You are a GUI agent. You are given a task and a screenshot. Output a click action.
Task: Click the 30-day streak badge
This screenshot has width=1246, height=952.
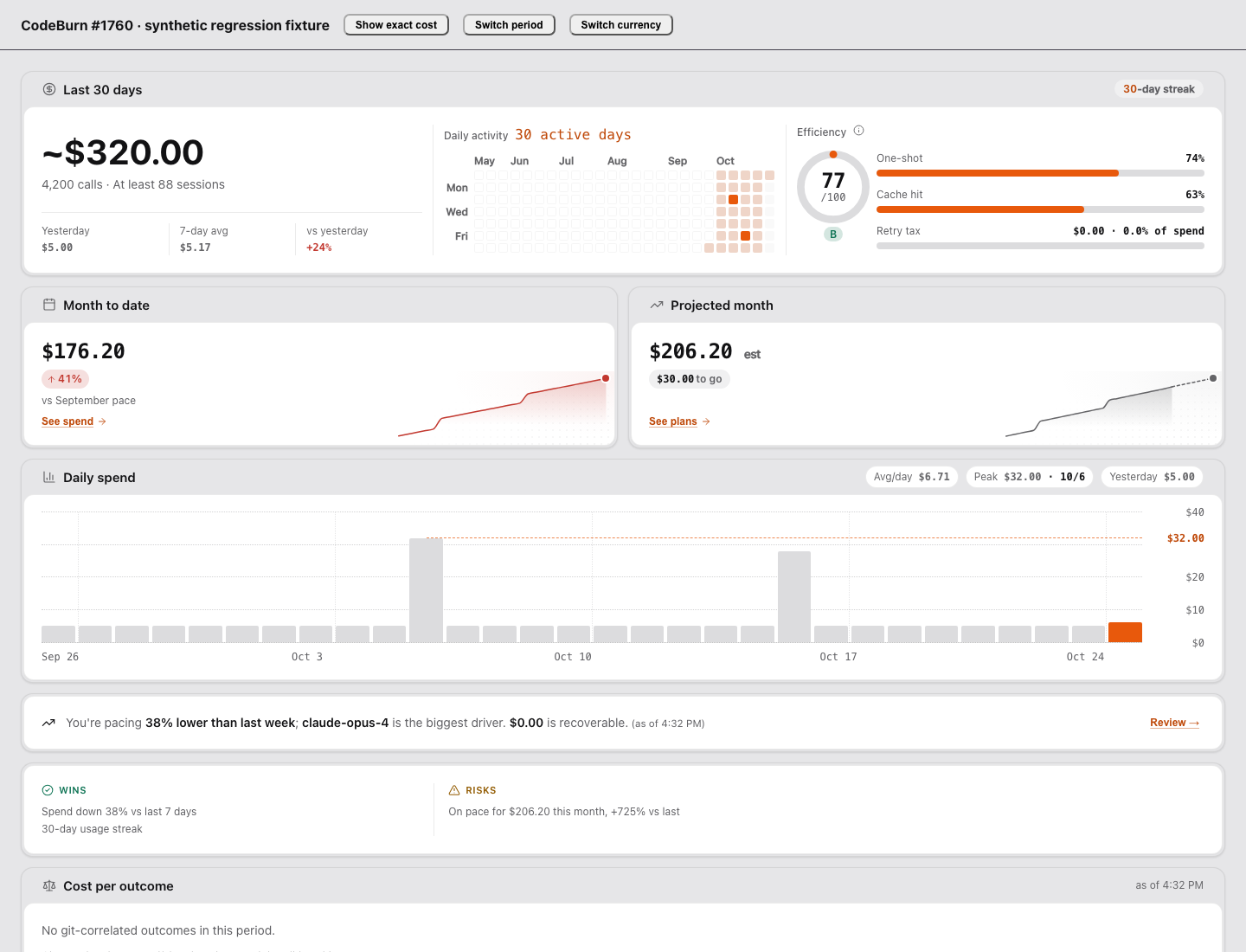point(1159,89)
